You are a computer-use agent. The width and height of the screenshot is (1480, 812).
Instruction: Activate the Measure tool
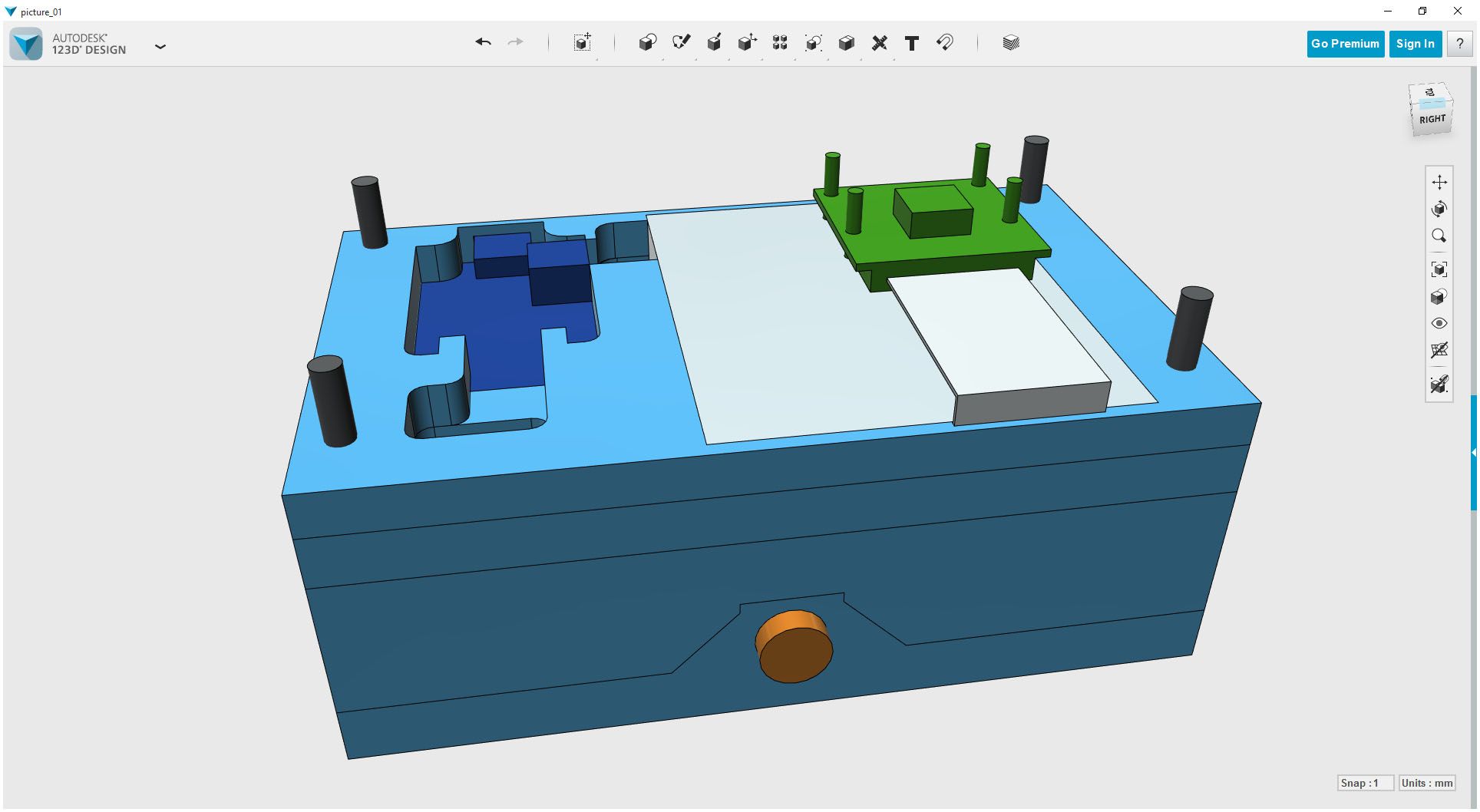click(x=880, y=43)
